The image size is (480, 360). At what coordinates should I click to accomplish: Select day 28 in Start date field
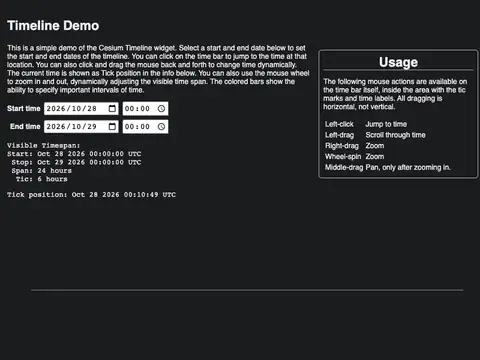[92, 109]
